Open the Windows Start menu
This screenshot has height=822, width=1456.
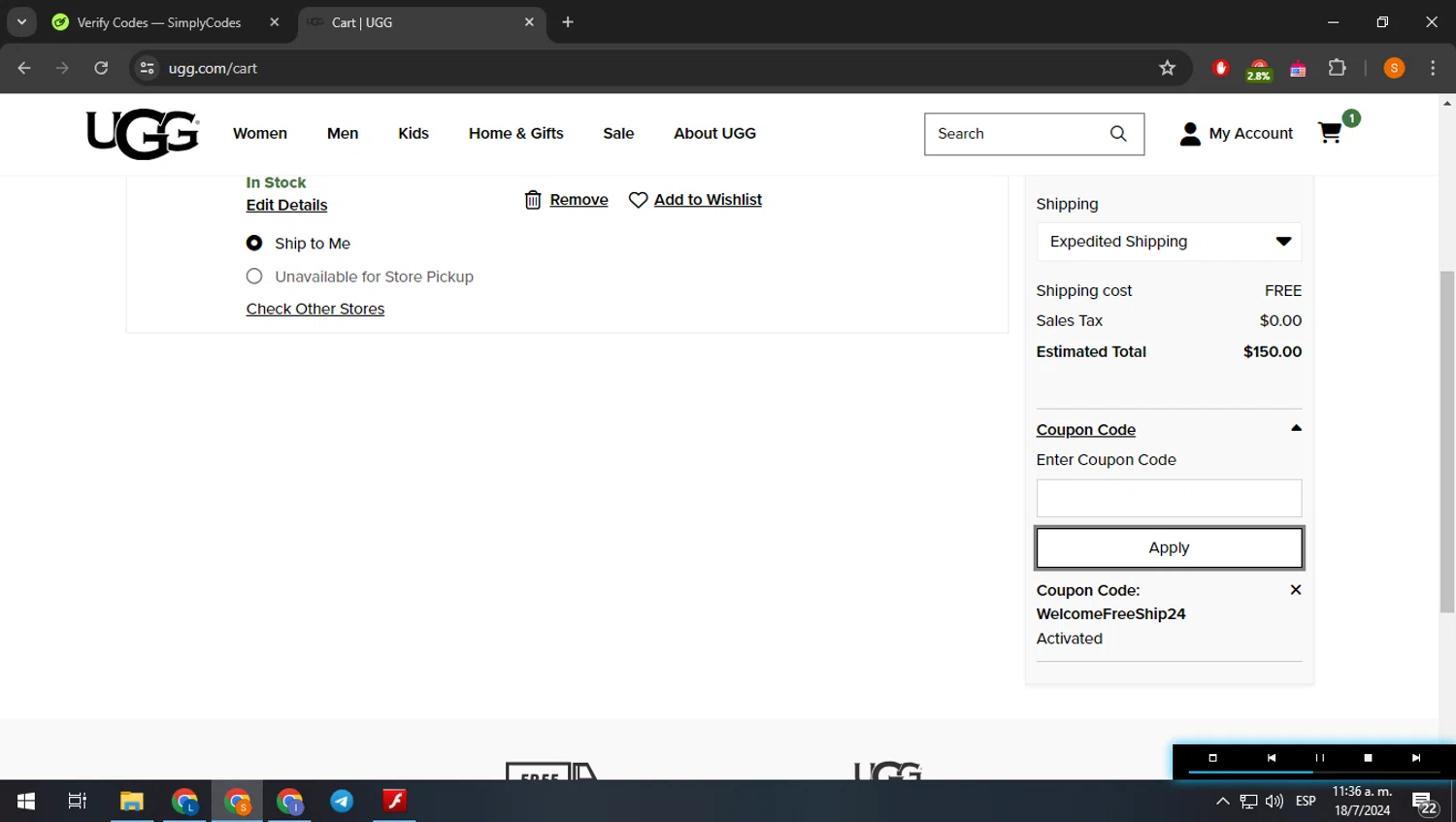(26, 801)
